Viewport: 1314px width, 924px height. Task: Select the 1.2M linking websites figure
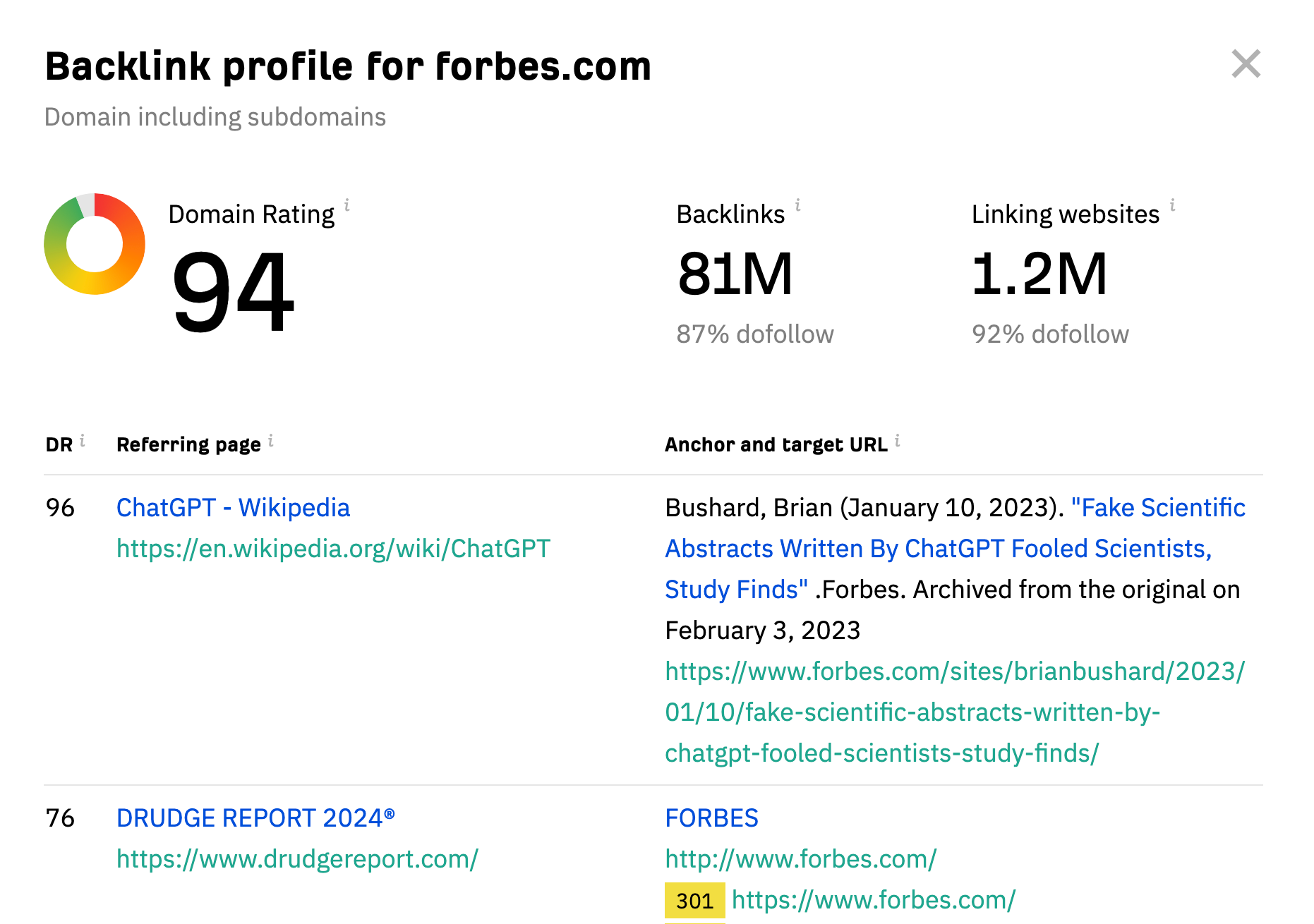(1039, 274)
